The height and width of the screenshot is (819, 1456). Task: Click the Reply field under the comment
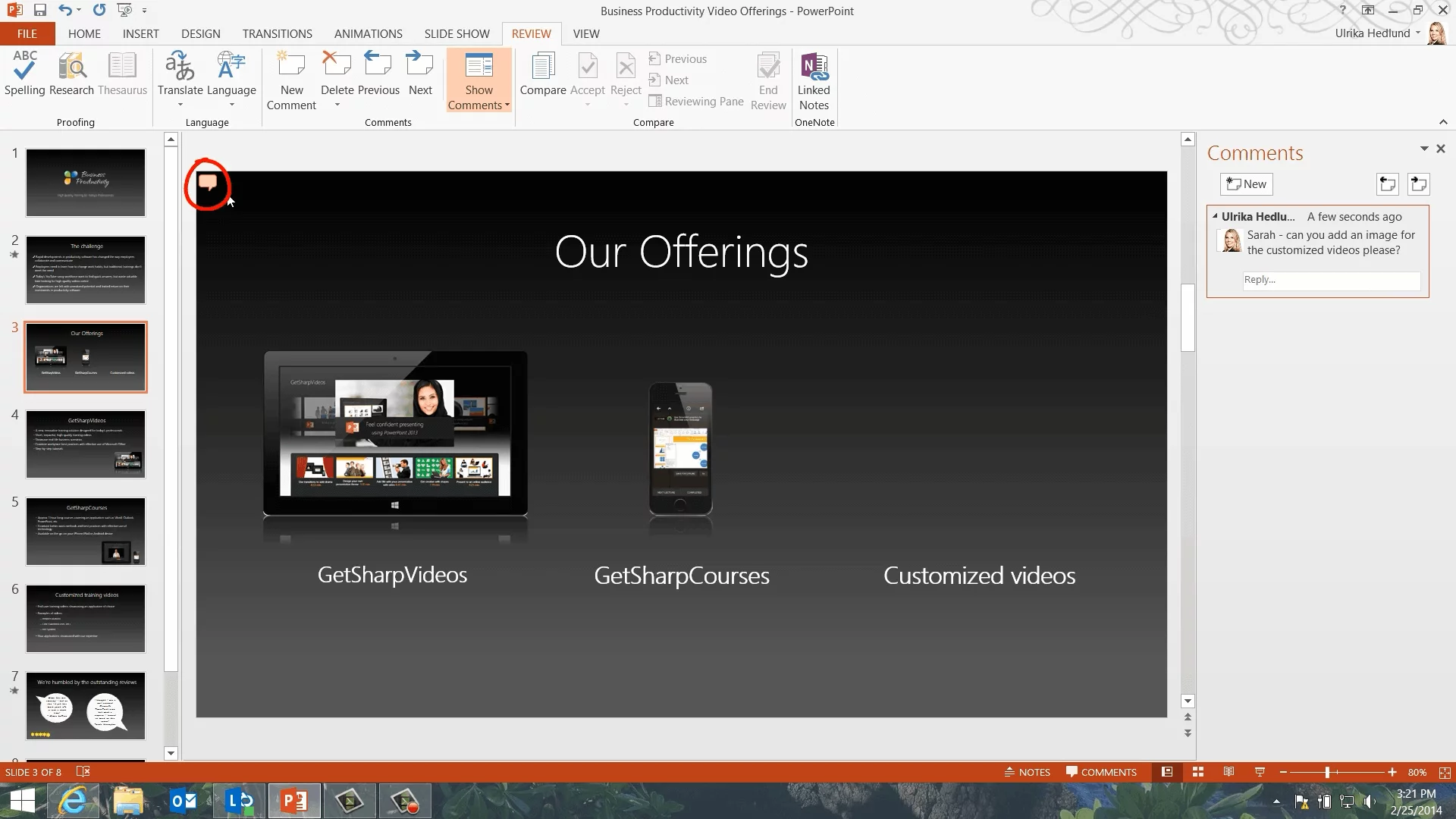click(x=1330, y=280)
